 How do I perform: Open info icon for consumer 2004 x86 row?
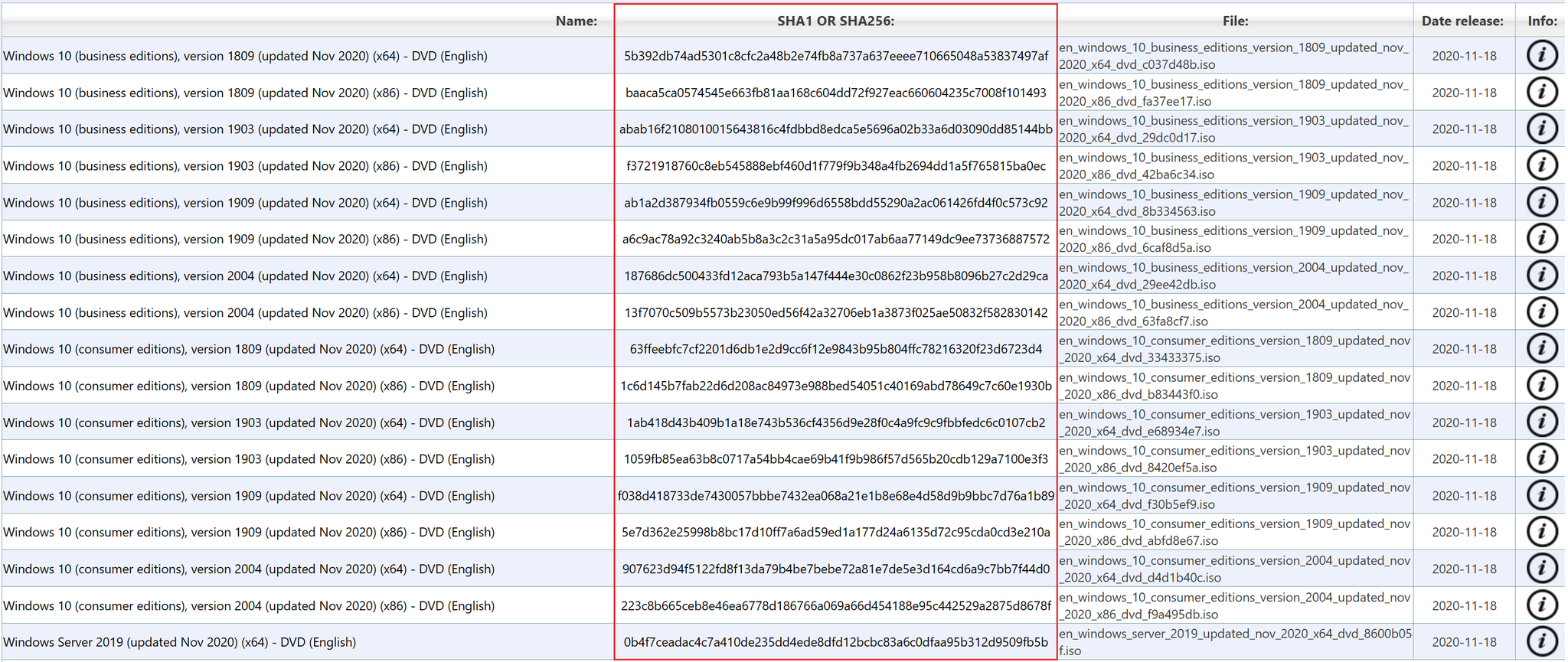point(1542,605)
